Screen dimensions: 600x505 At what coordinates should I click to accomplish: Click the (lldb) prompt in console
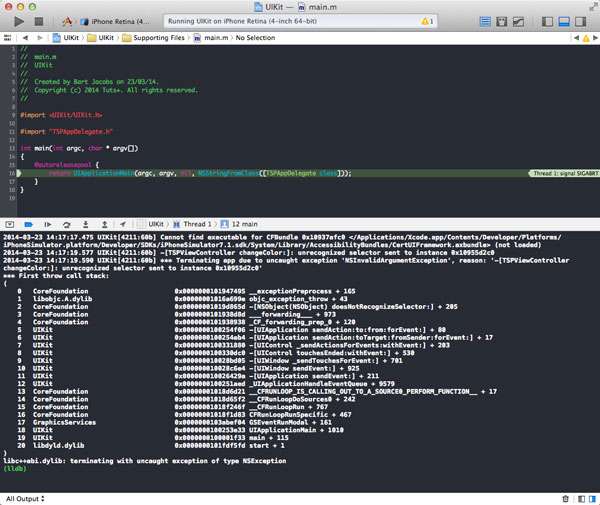pyautogui.click(x=15, y=469)
